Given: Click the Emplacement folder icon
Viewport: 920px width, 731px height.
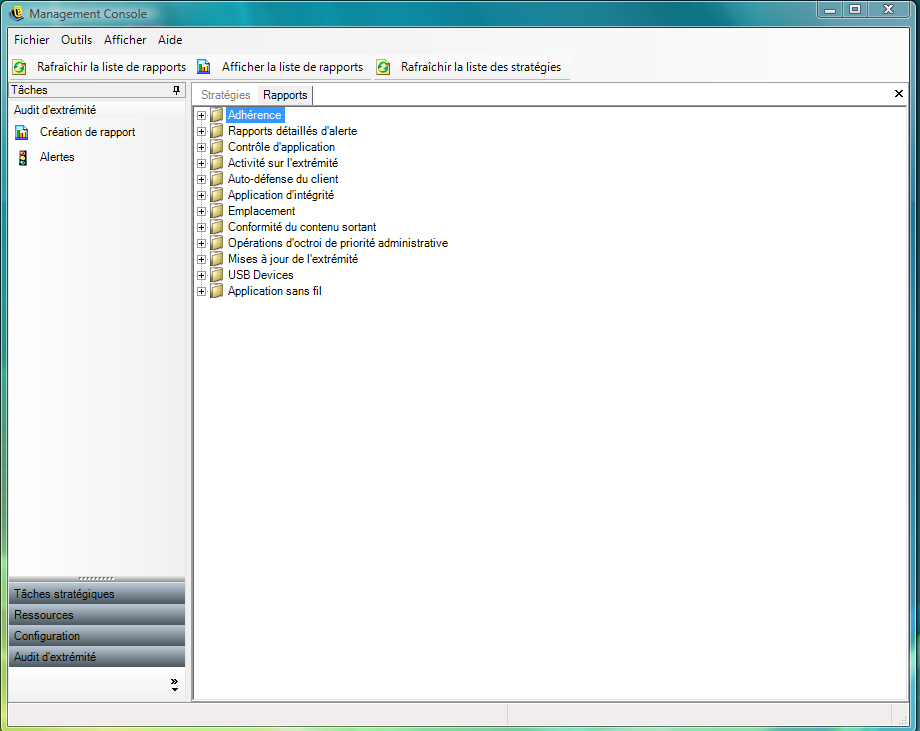Looking at the screenshot, I should [217, 211].
